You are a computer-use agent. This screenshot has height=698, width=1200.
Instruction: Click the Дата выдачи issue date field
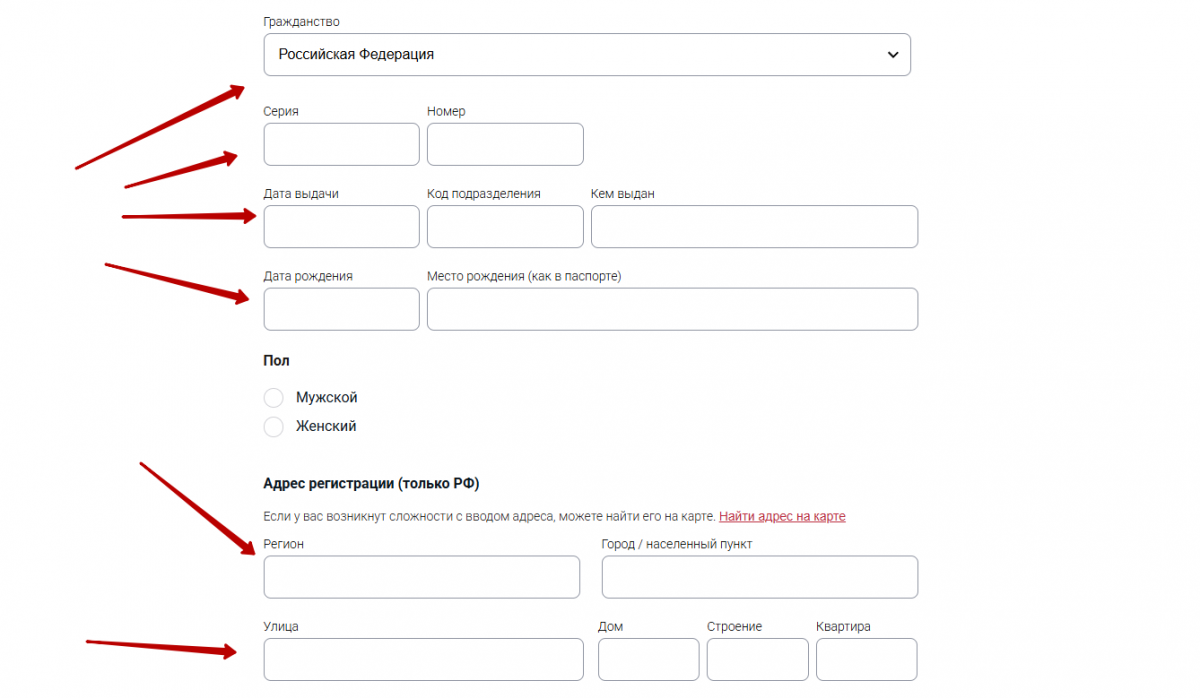tap(341, 227)
